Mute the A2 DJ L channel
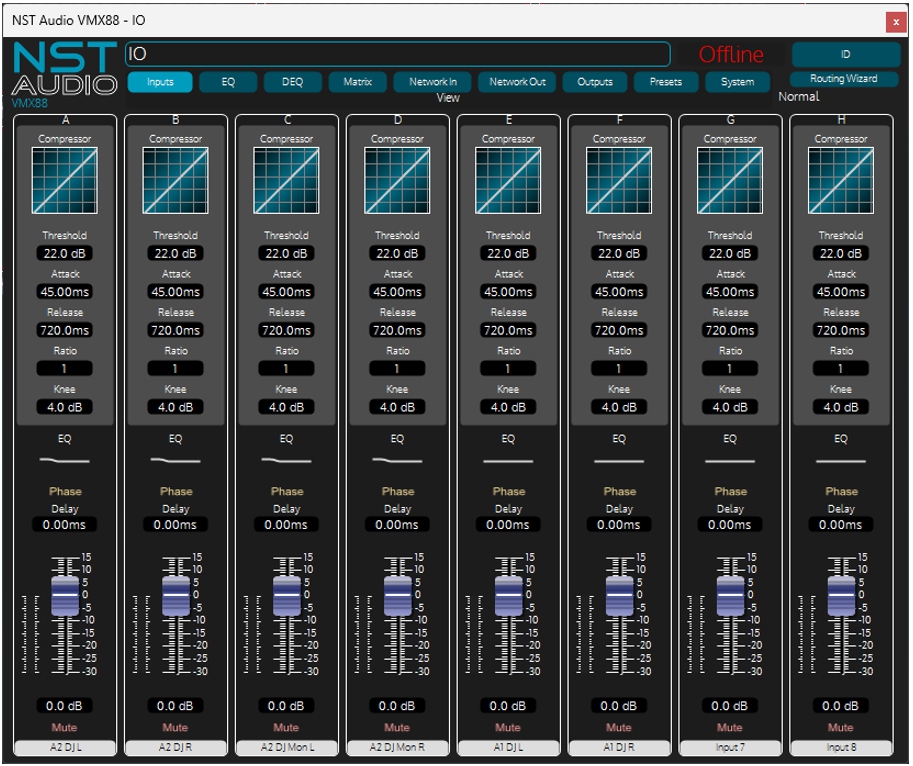The image size is (913, 766). 64,727
